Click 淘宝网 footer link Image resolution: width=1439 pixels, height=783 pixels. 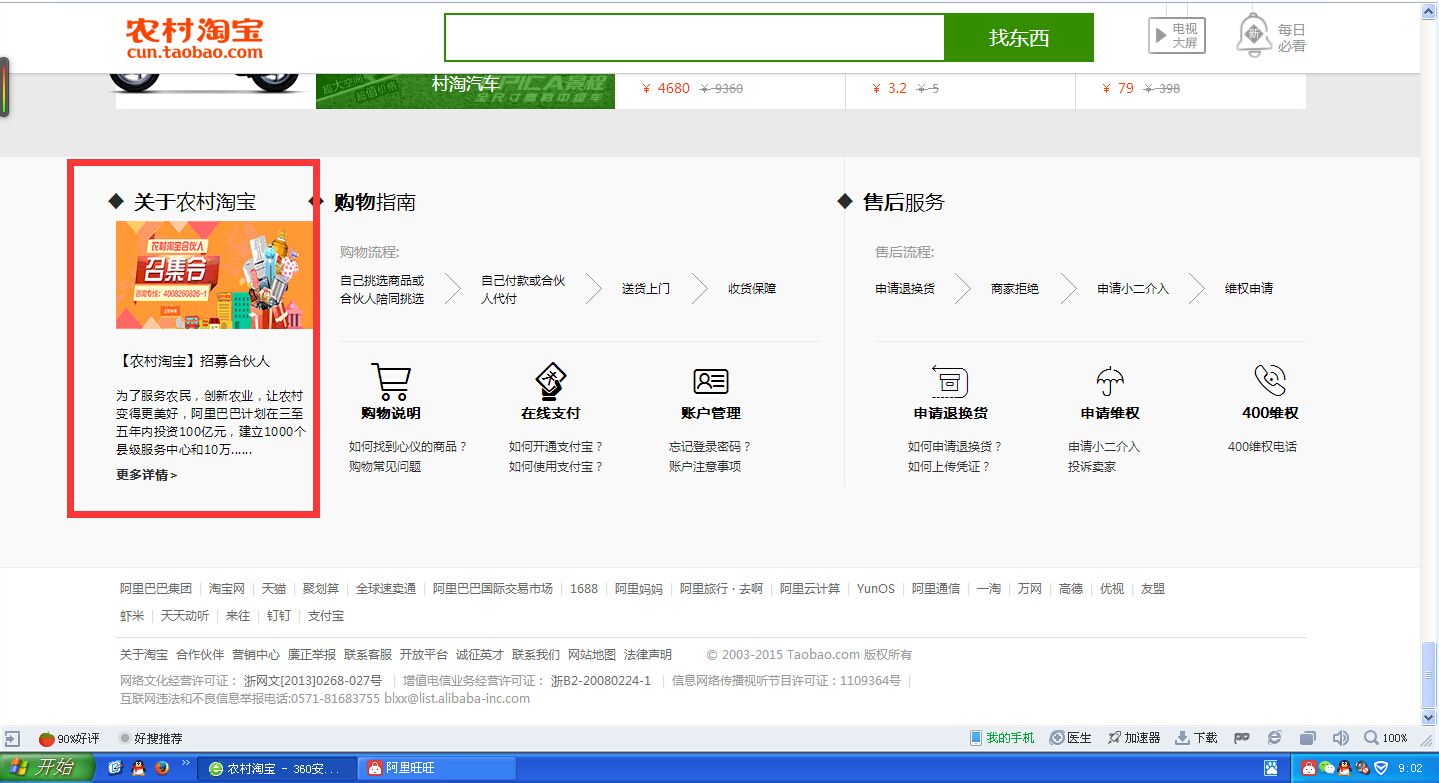tap(227, 589)
